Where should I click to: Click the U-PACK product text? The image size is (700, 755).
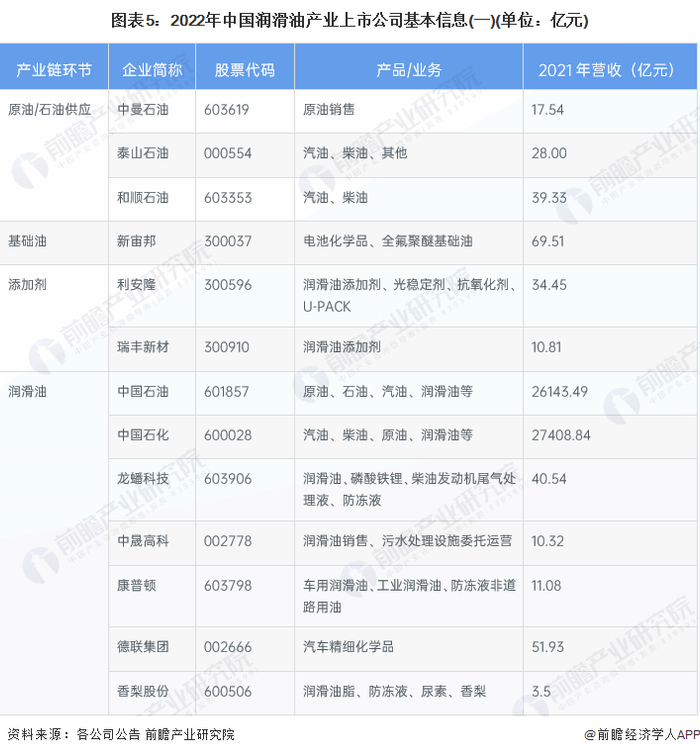[327, 307]
